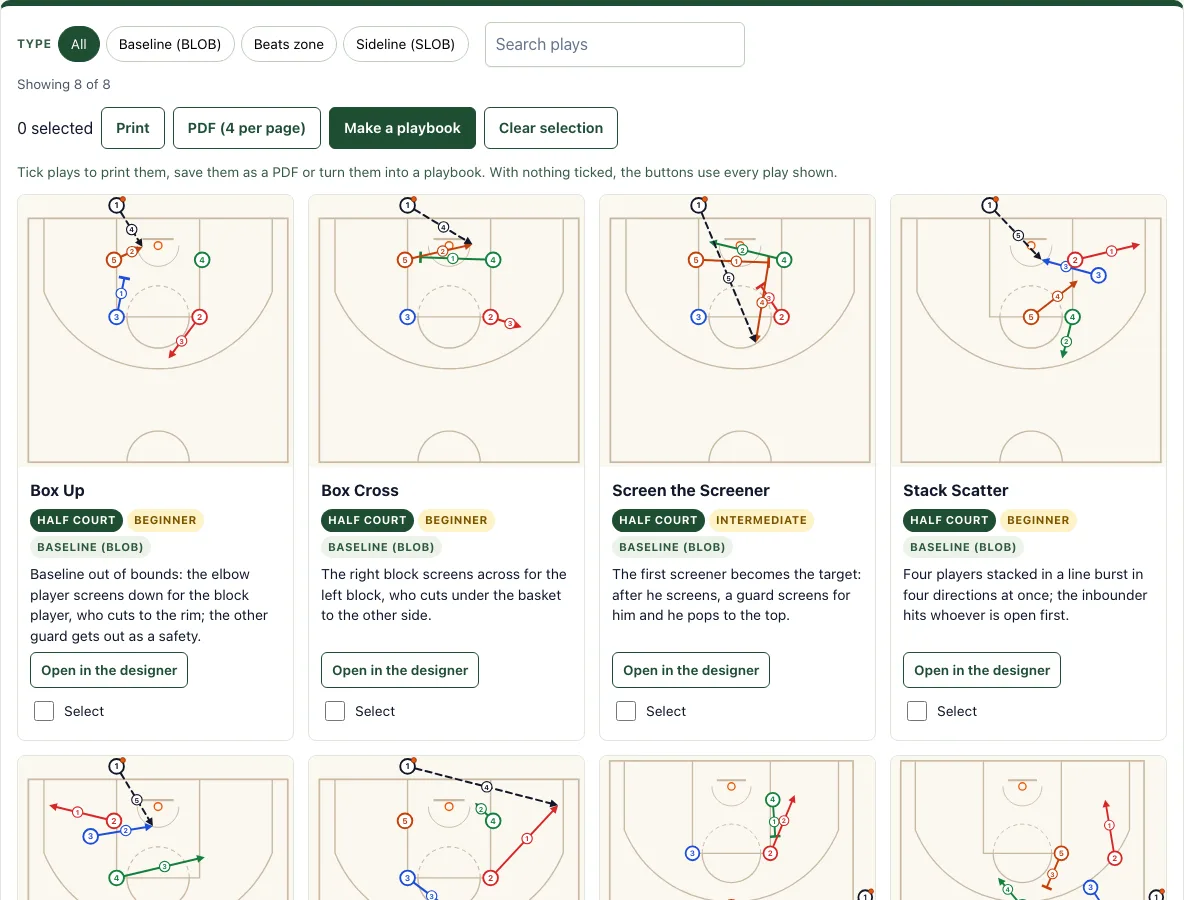Click HALF COURT badge on Stack Scatter
This screenshot has width=1184, height=900.
pyautogui.click(x=949, y=520)
